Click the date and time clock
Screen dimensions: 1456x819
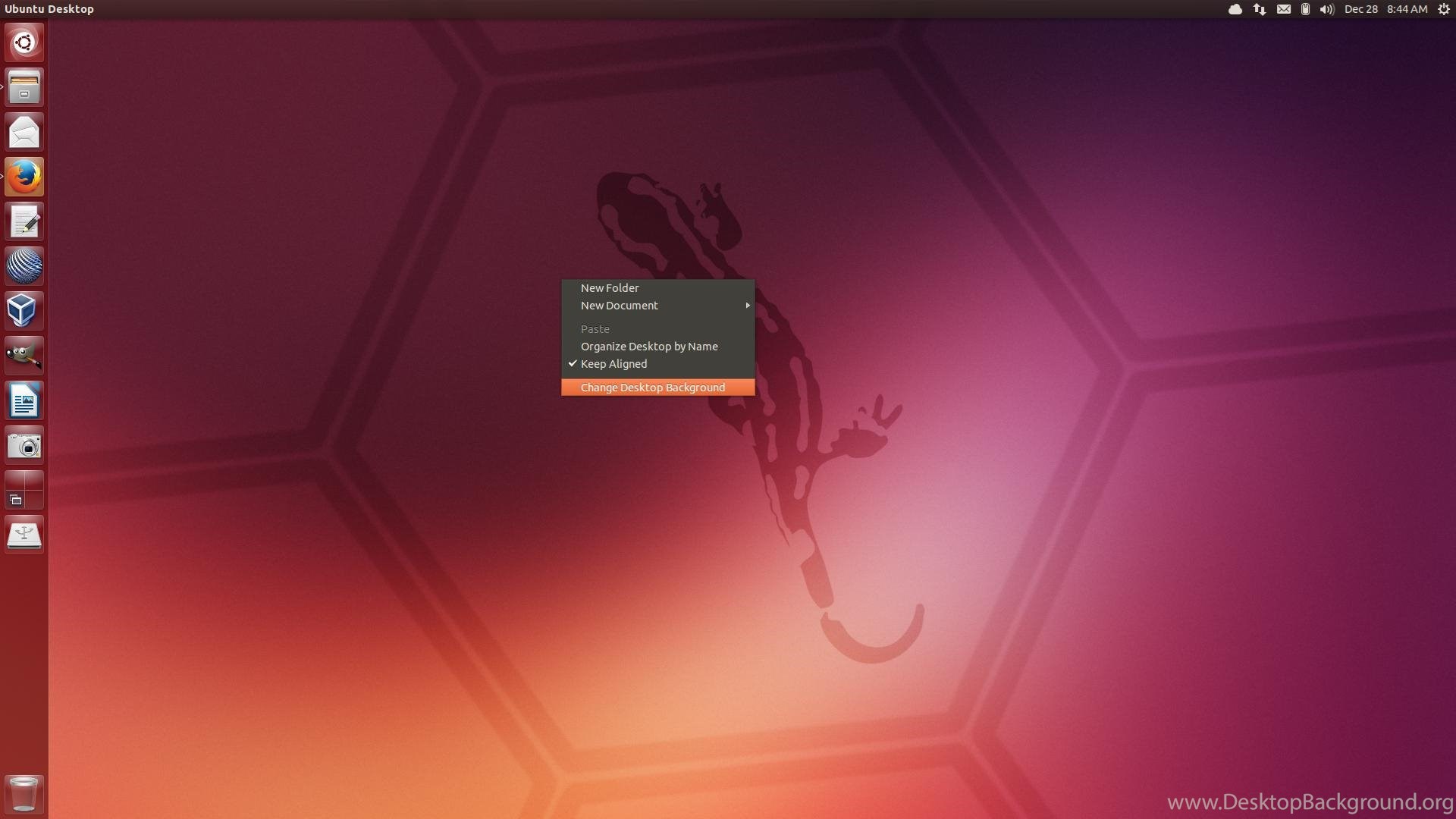coord(1385,9)
